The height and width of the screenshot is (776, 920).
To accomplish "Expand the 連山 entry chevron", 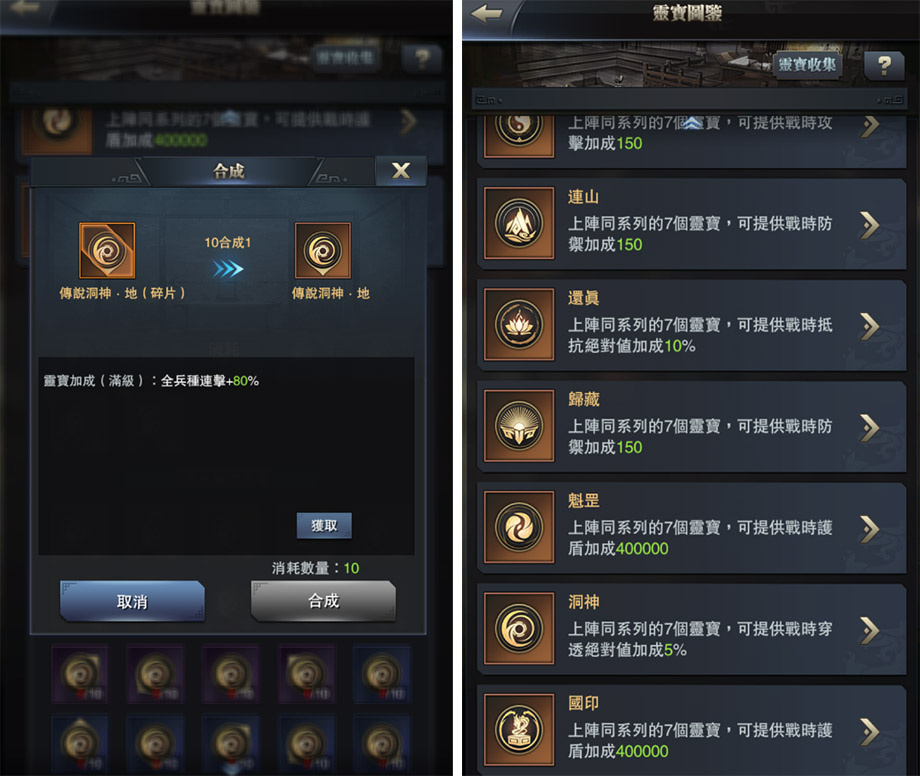I will pos(870,225).
